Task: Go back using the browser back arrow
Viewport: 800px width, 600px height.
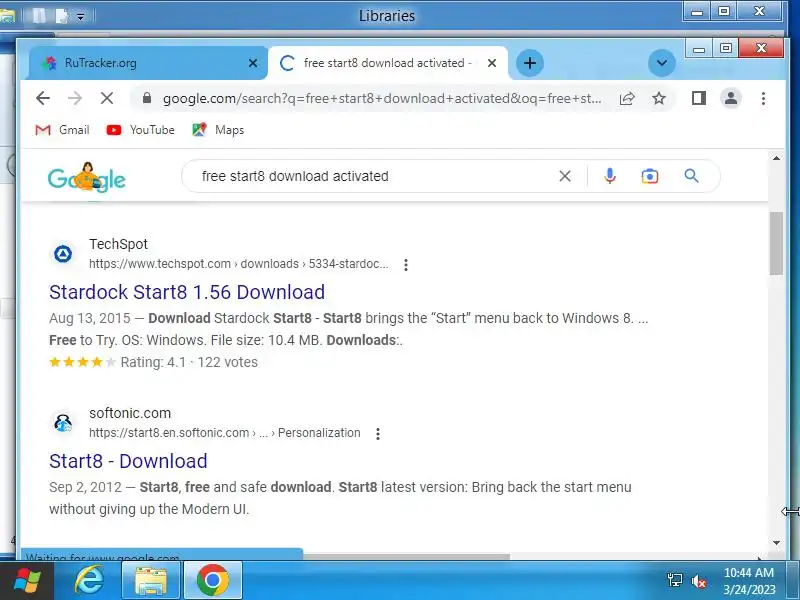Action: [43, 98]
